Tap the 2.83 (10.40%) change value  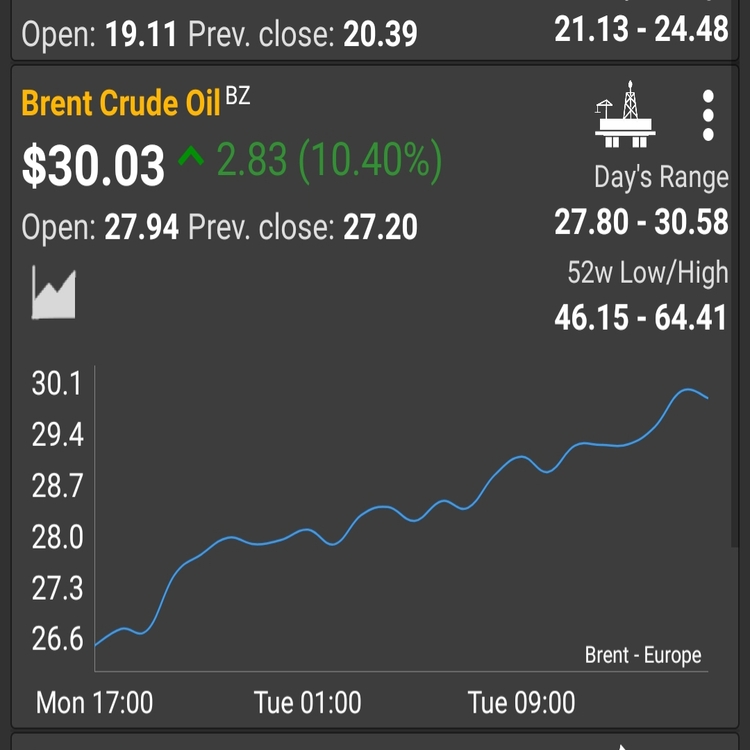point(330,161)
